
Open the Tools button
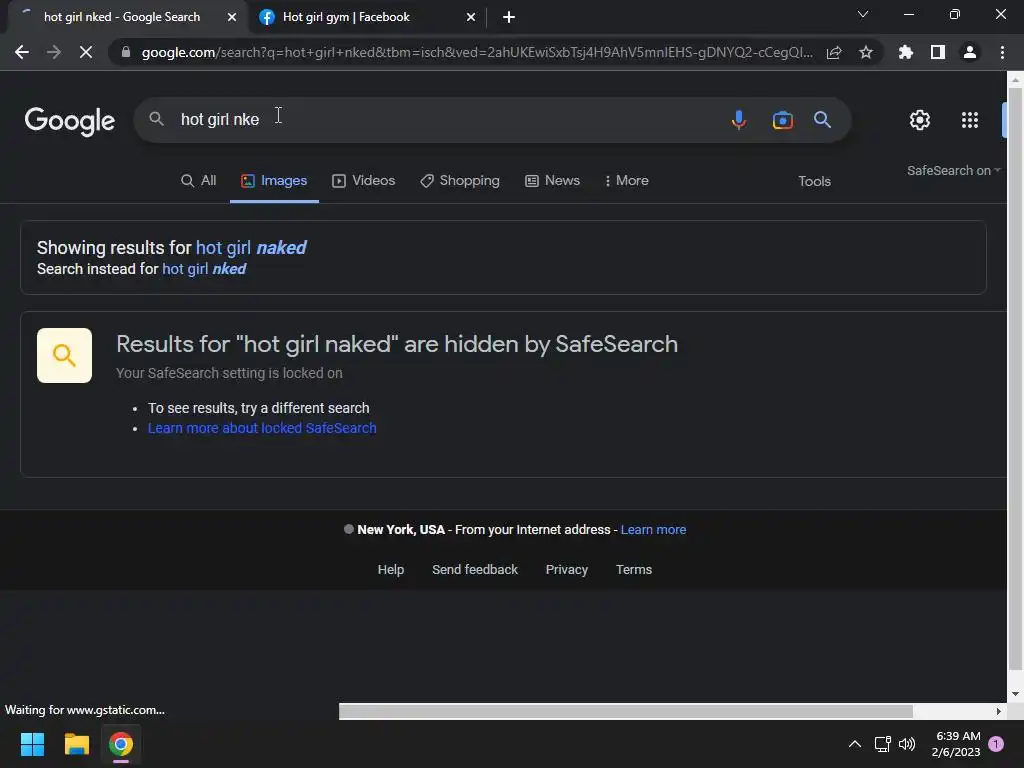coord(814,182)
